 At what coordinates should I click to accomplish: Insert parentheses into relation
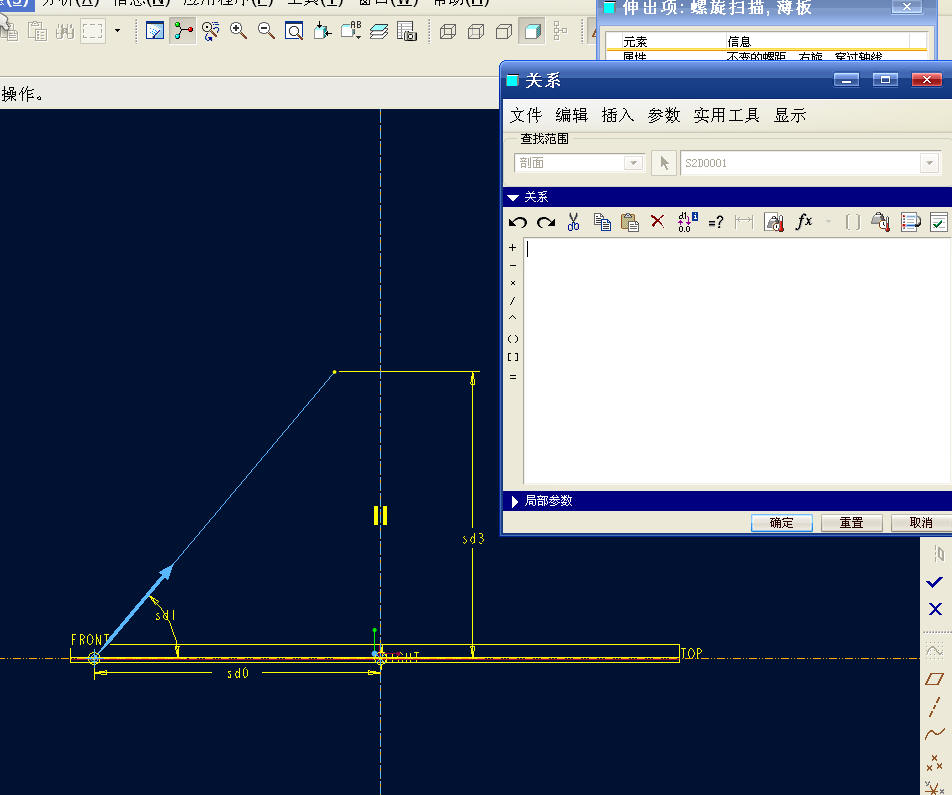click(x=513, y=339)
